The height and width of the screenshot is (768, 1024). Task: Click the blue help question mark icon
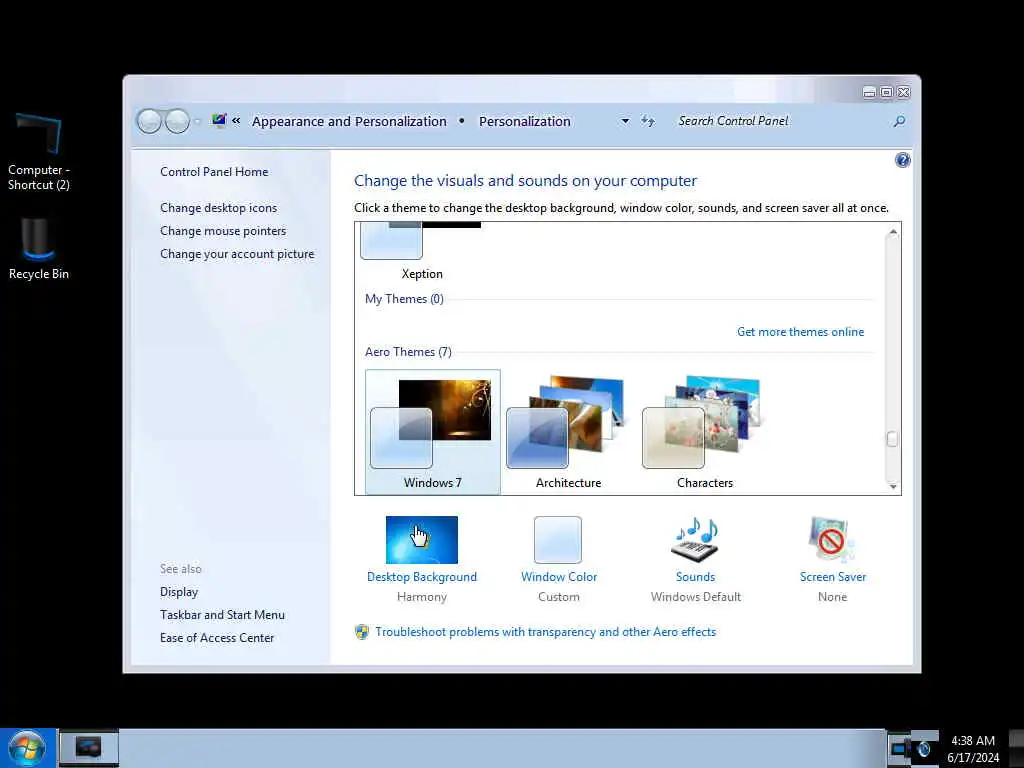[x=902, y=160]
